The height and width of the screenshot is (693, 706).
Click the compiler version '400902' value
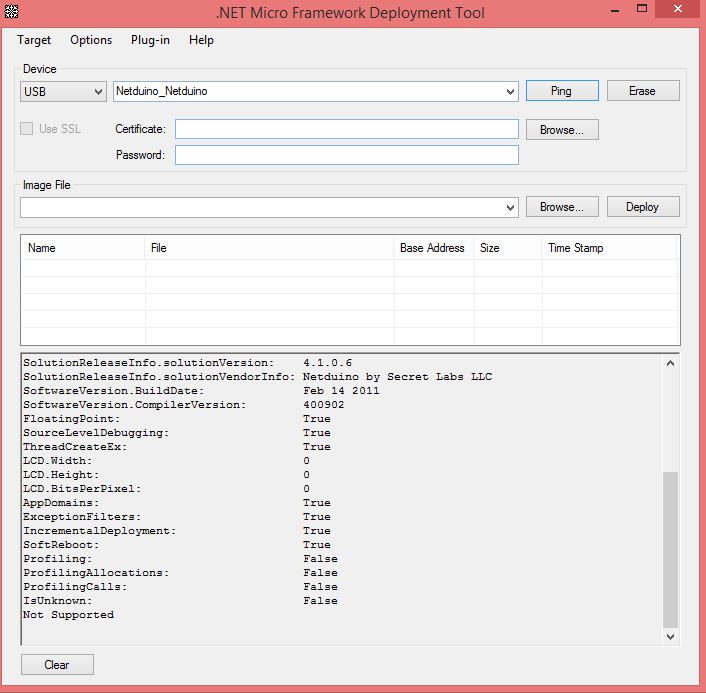[x=323, y=404]
